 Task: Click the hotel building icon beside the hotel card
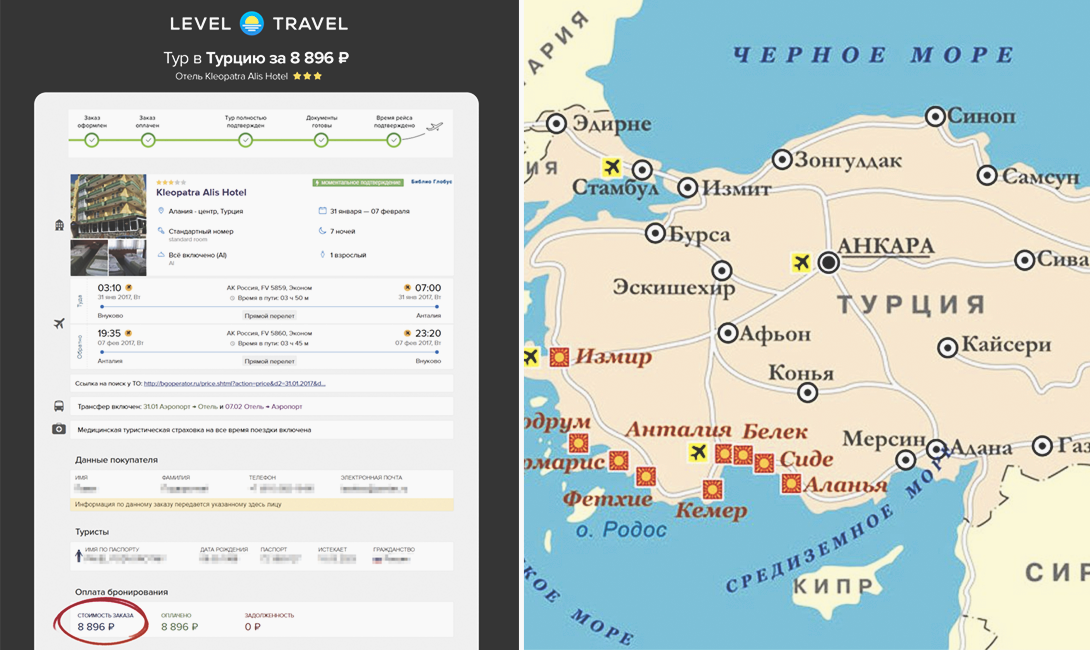coord(59,226)
